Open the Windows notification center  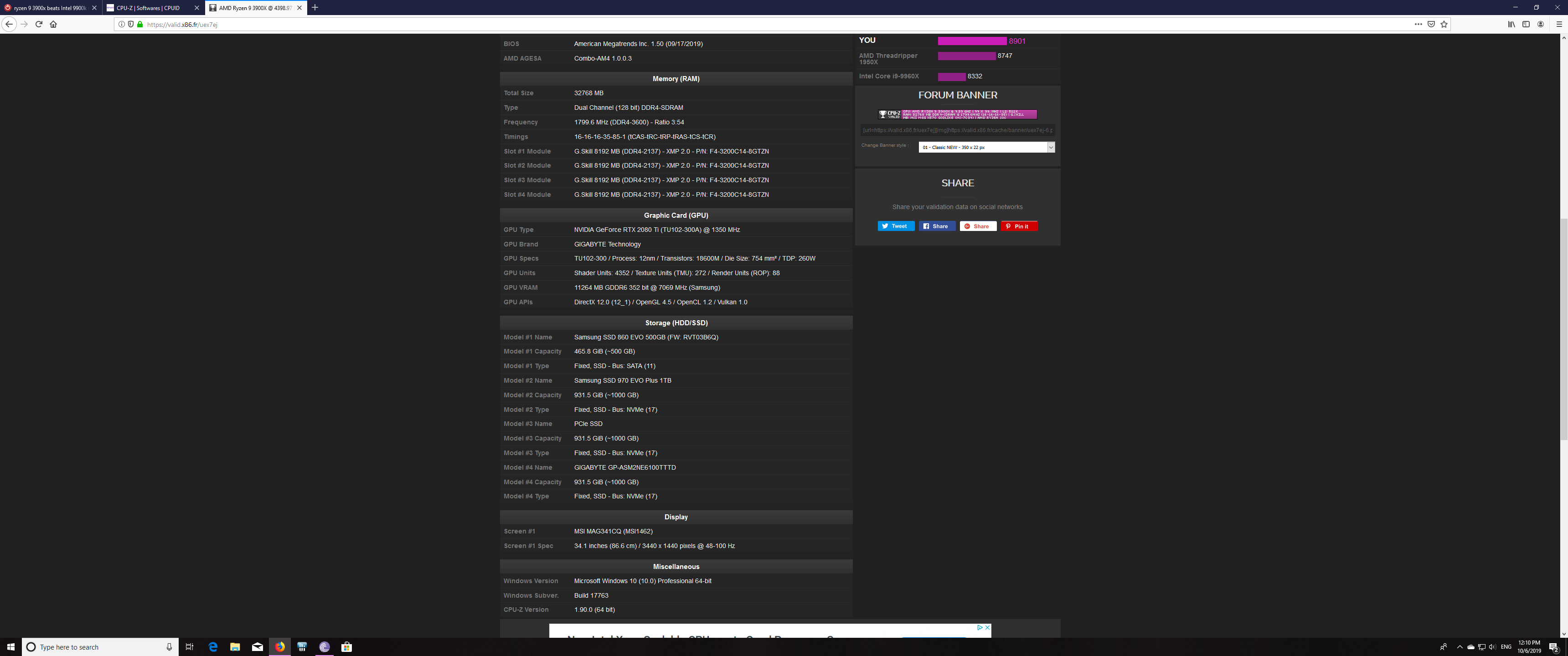tap(1553, 647)
